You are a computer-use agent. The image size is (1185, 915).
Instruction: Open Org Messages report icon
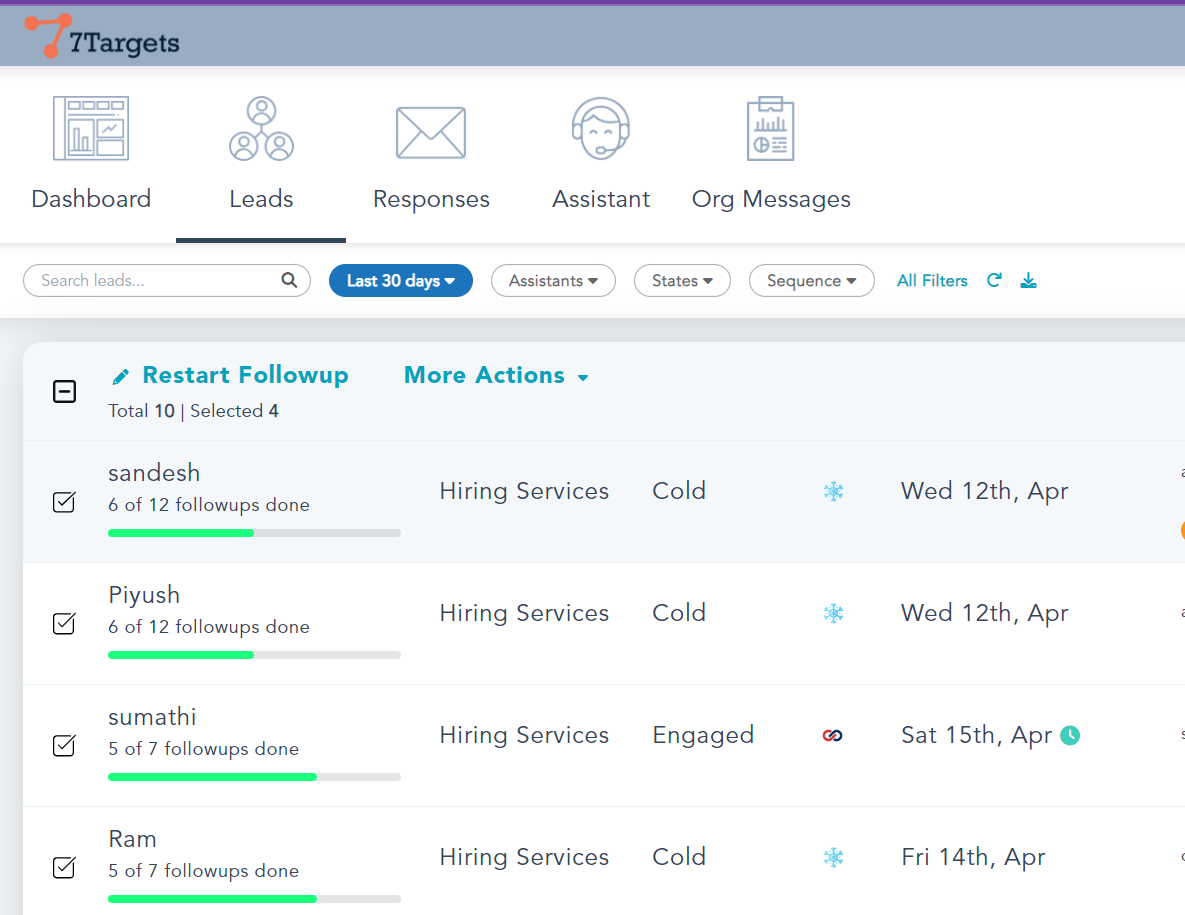(771, 130)
